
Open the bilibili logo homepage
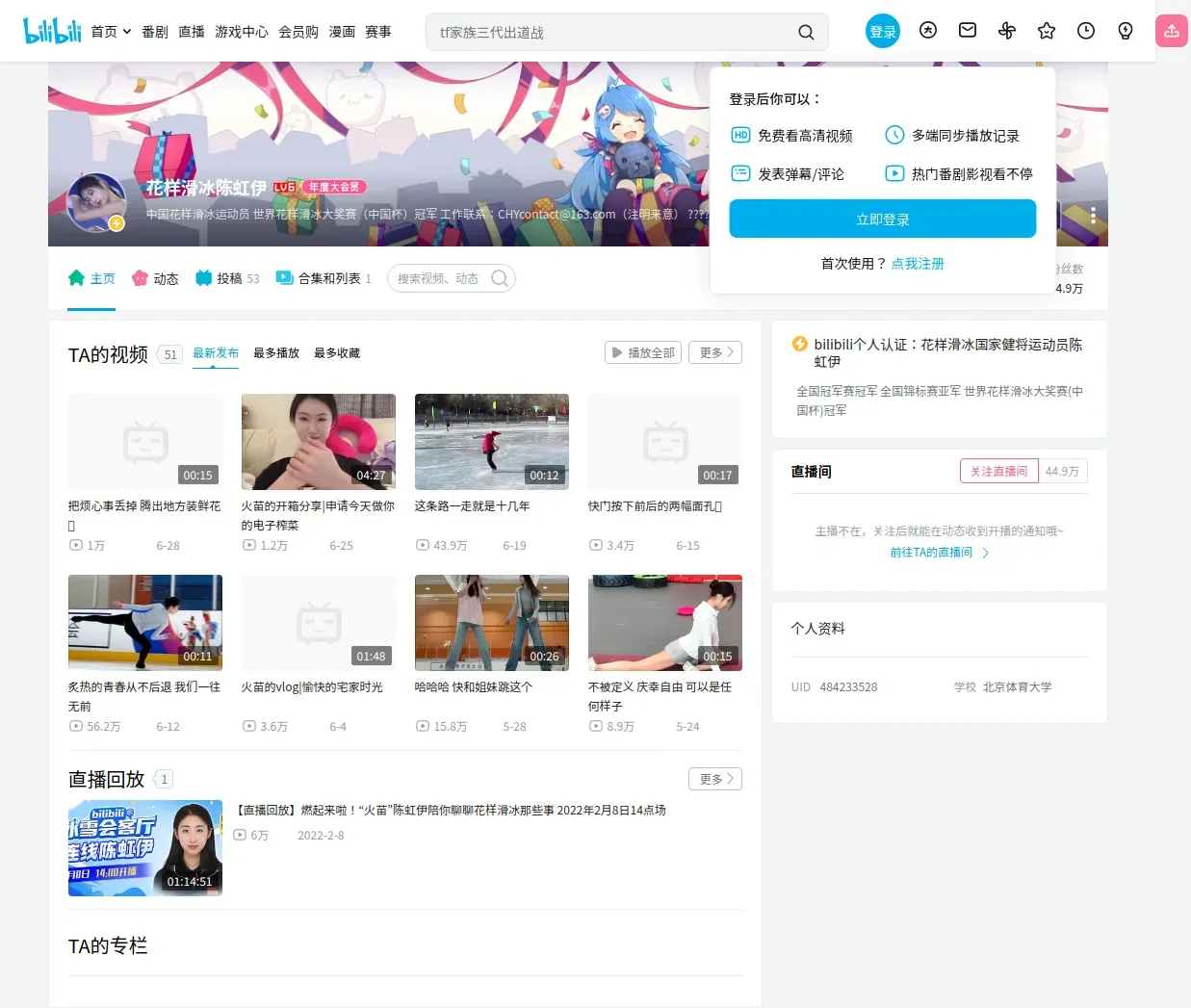point(52,31)
